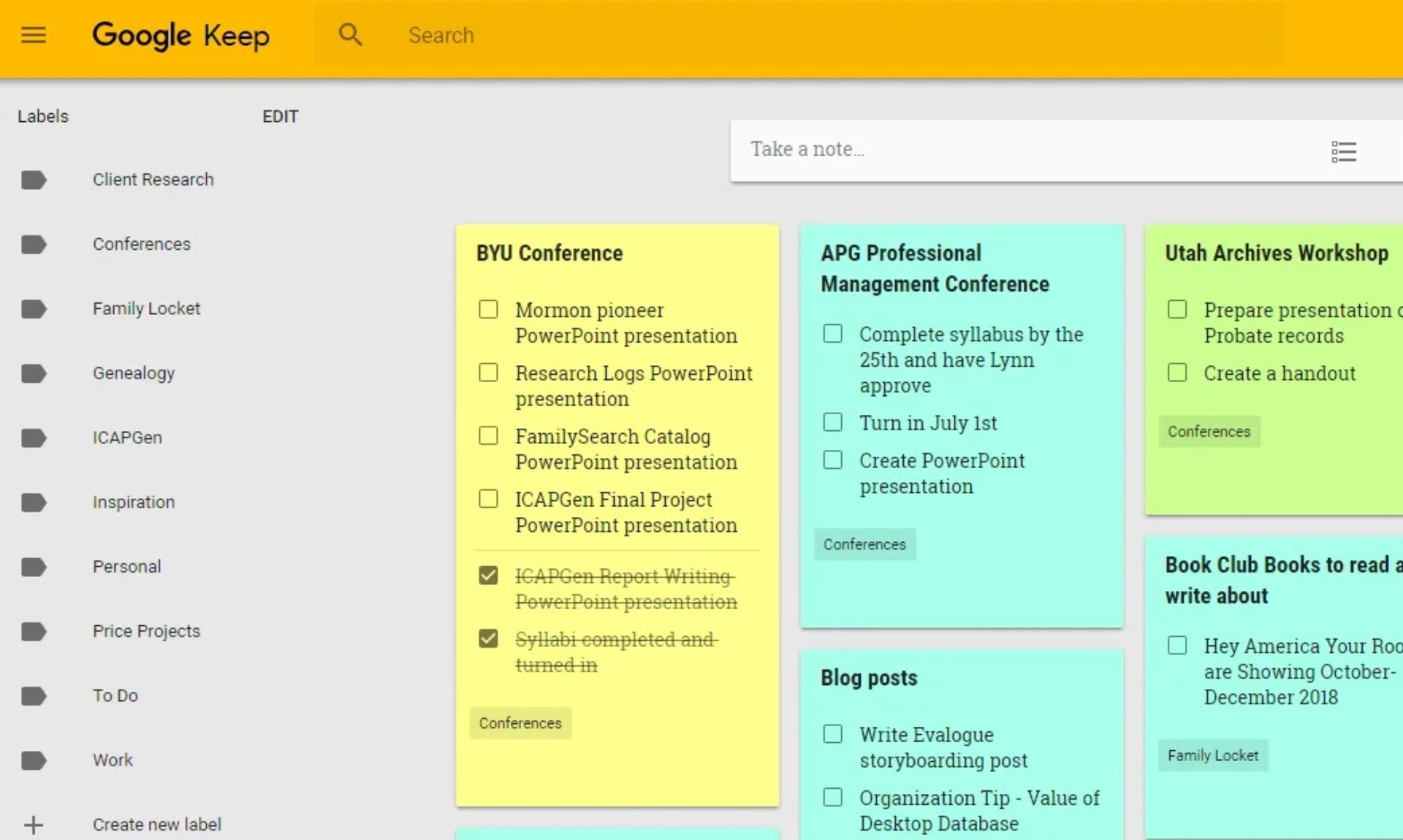Click the Labels heading in sidebar

(43, 117)
